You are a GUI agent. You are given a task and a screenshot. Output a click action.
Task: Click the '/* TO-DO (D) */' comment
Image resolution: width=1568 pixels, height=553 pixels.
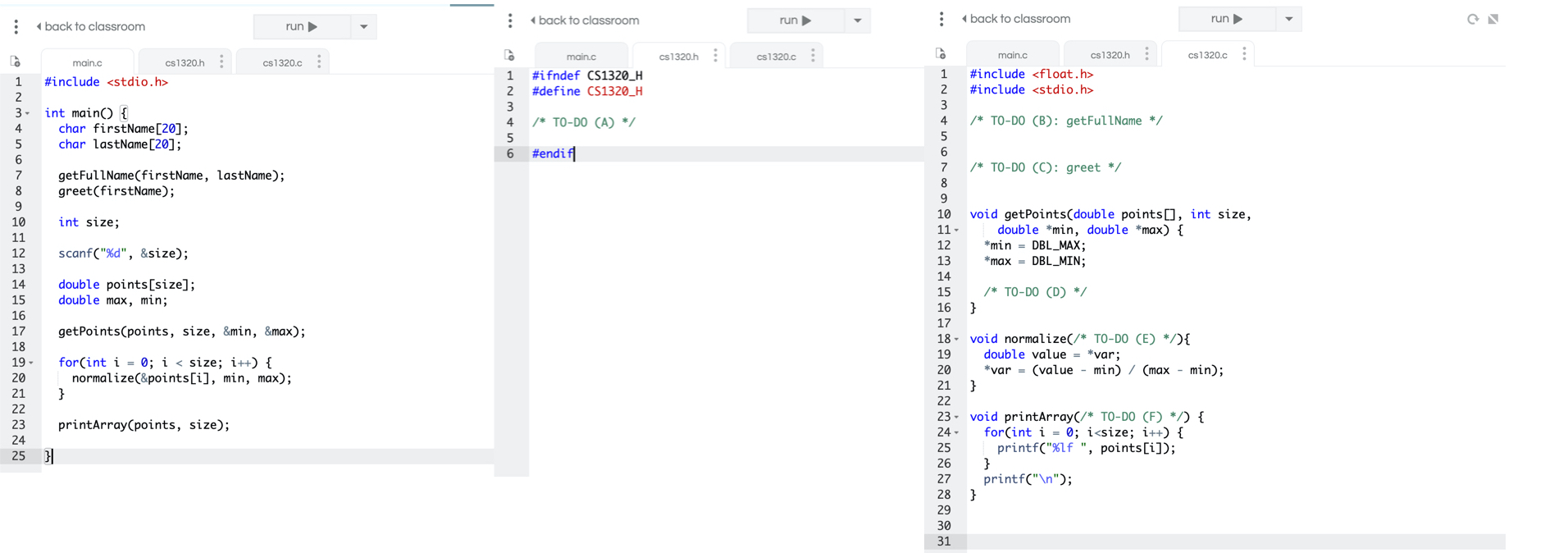1035,292
